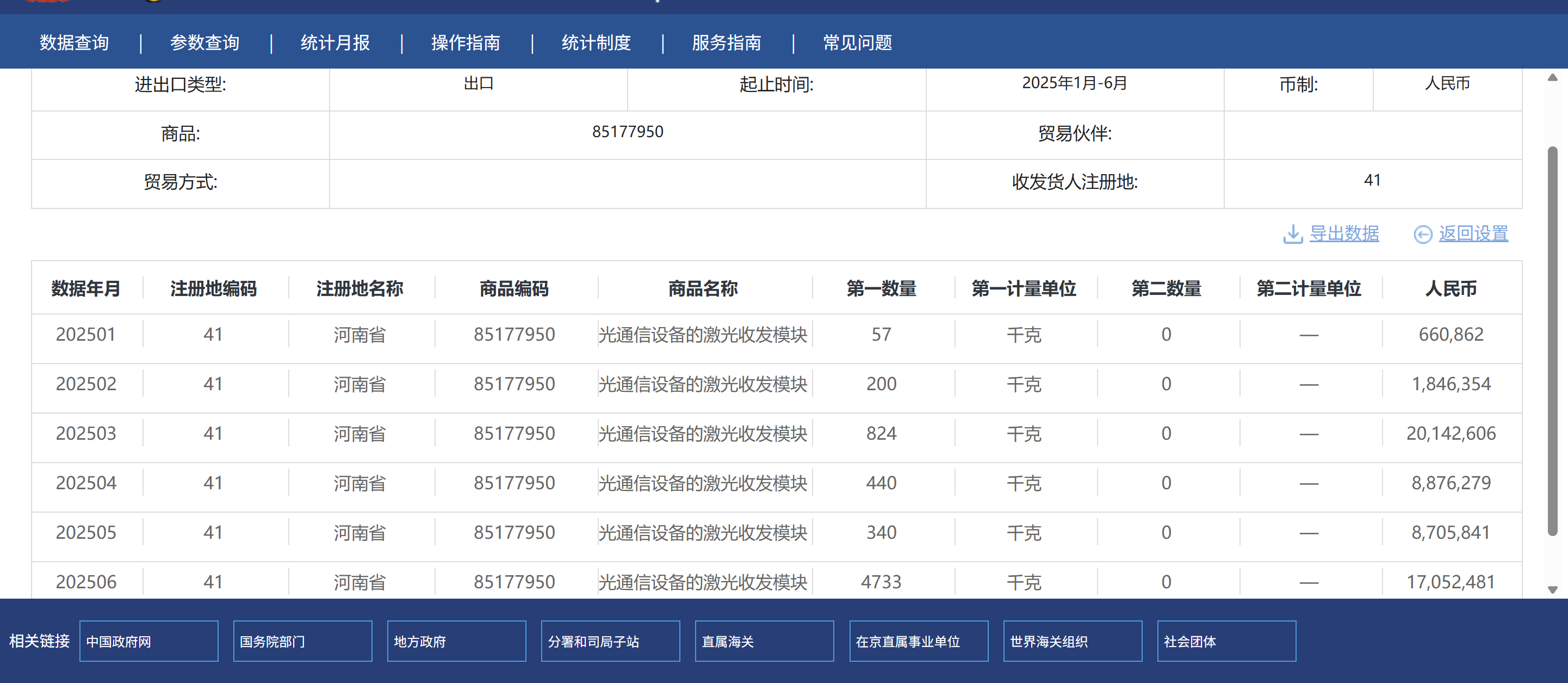Click the 第二数量 column header
The image size is (1568, 683).
[x=1166, y=288]
